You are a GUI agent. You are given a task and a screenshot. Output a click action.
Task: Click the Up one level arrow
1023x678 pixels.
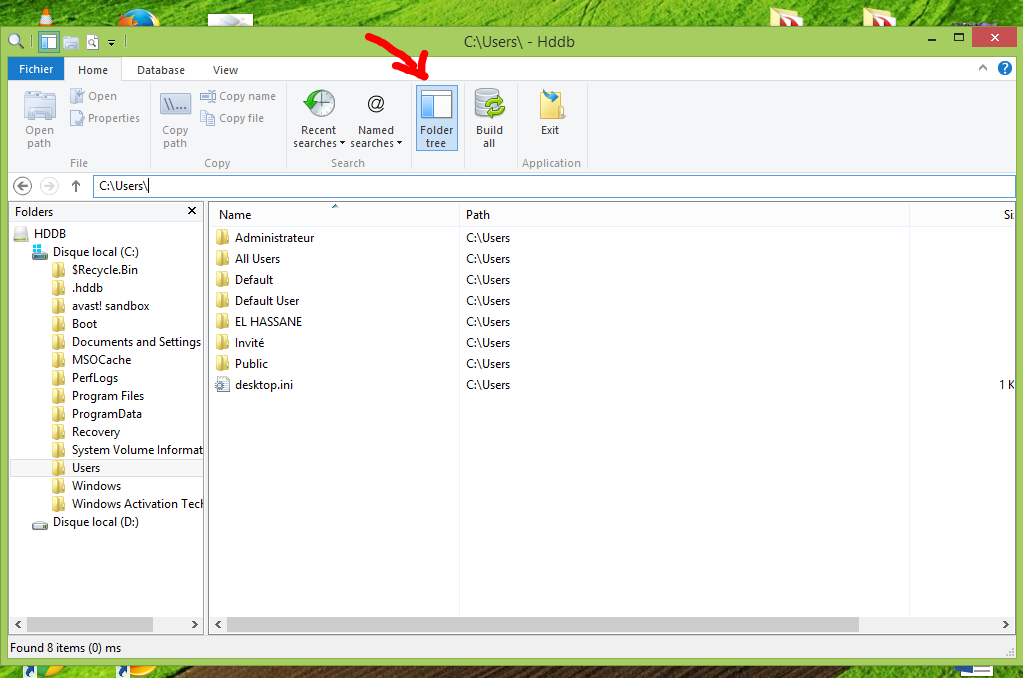click(76, 186)
